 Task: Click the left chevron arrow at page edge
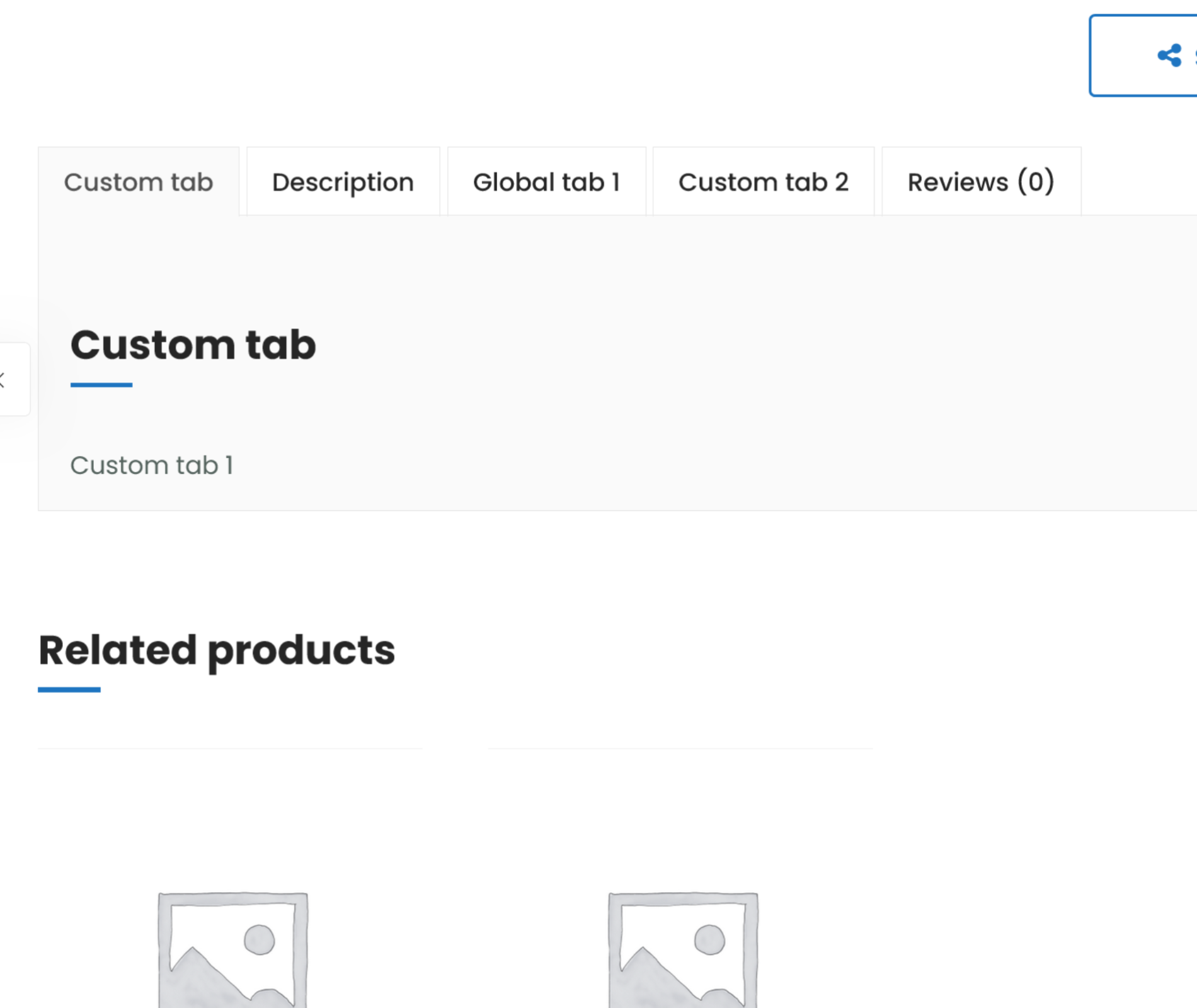[x=3, y=380]
